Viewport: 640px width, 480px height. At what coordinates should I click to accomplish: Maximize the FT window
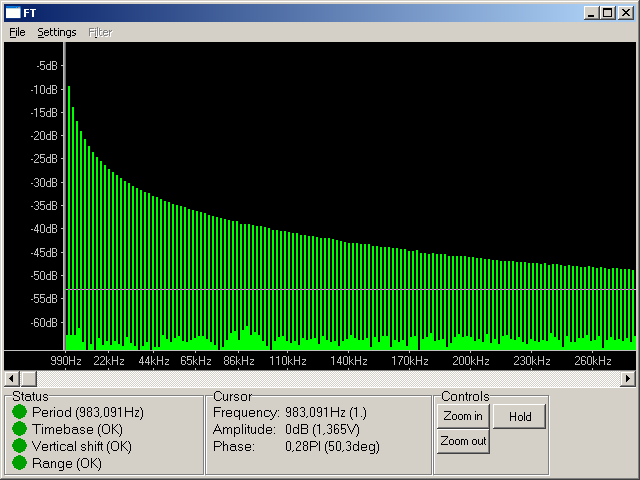(x=607, y=12)
